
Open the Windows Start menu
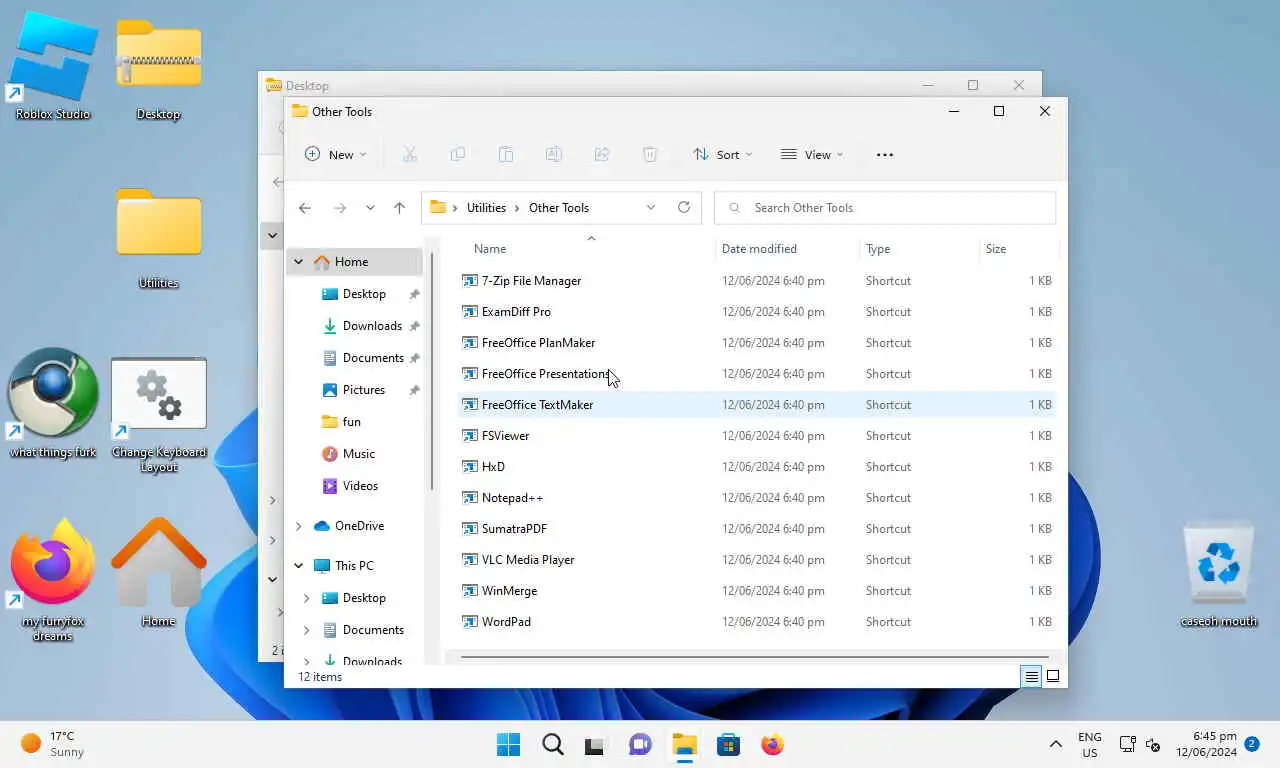(x=508, y=744)
